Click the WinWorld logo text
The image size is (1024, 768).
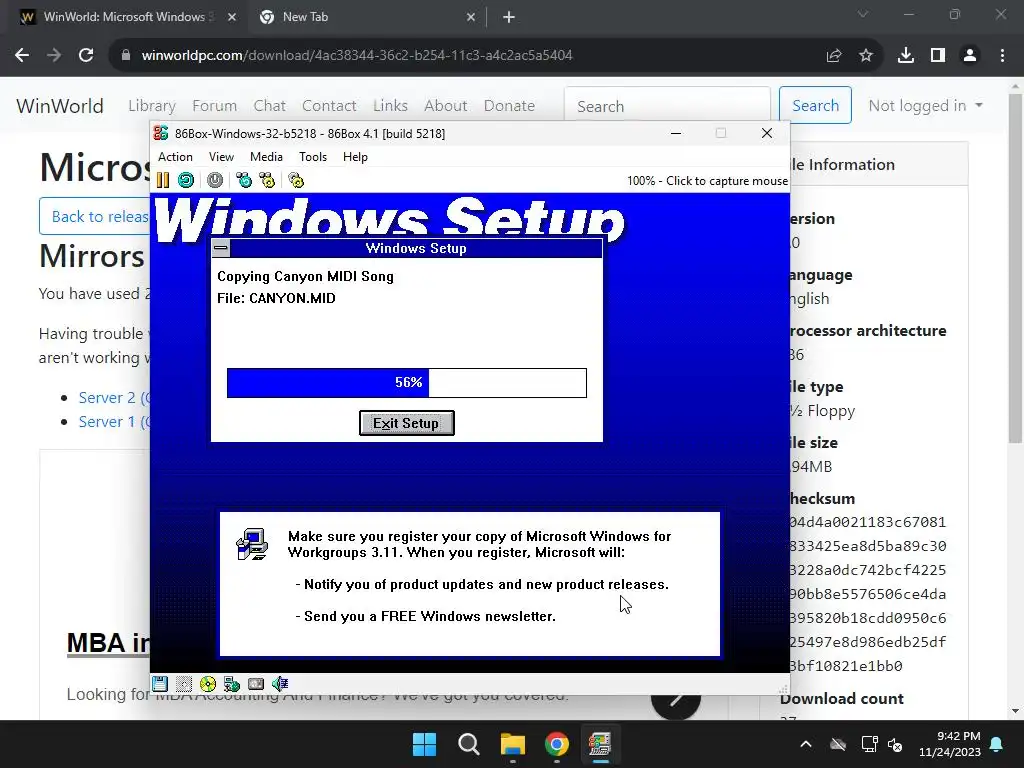click(x=59, y=106)
